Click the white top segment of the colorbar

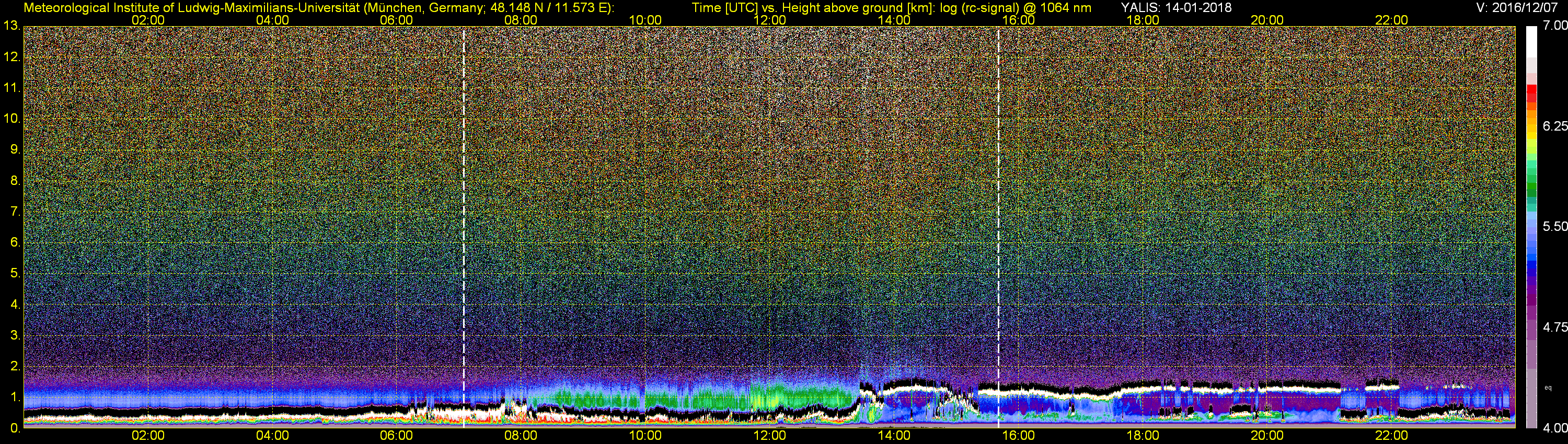pos(1531,42)
